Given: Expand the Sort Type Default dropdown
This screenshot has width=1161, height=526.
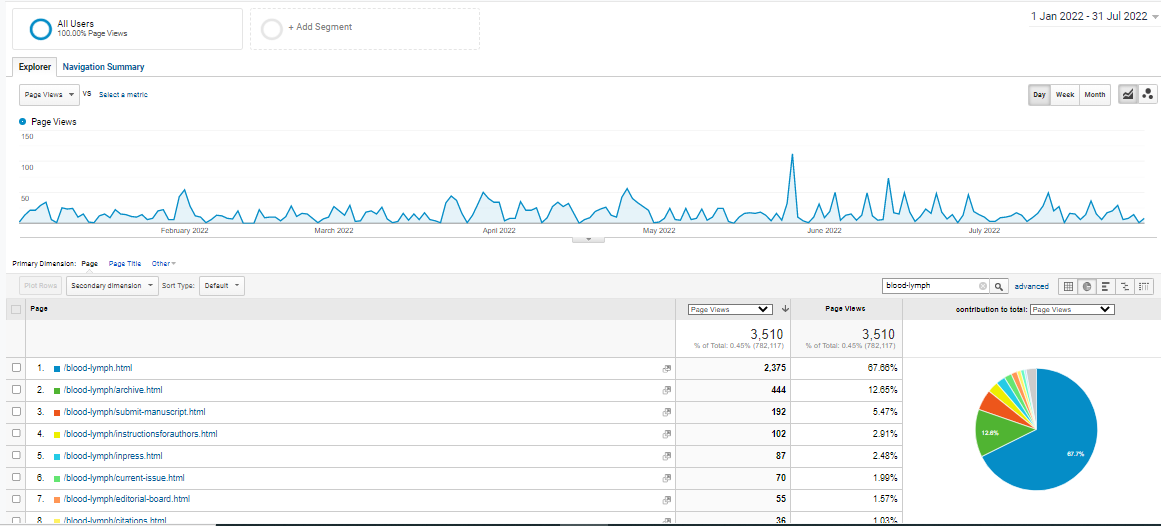Looking at the screenshot, I should pyautogui.click(x=222, y=286).
